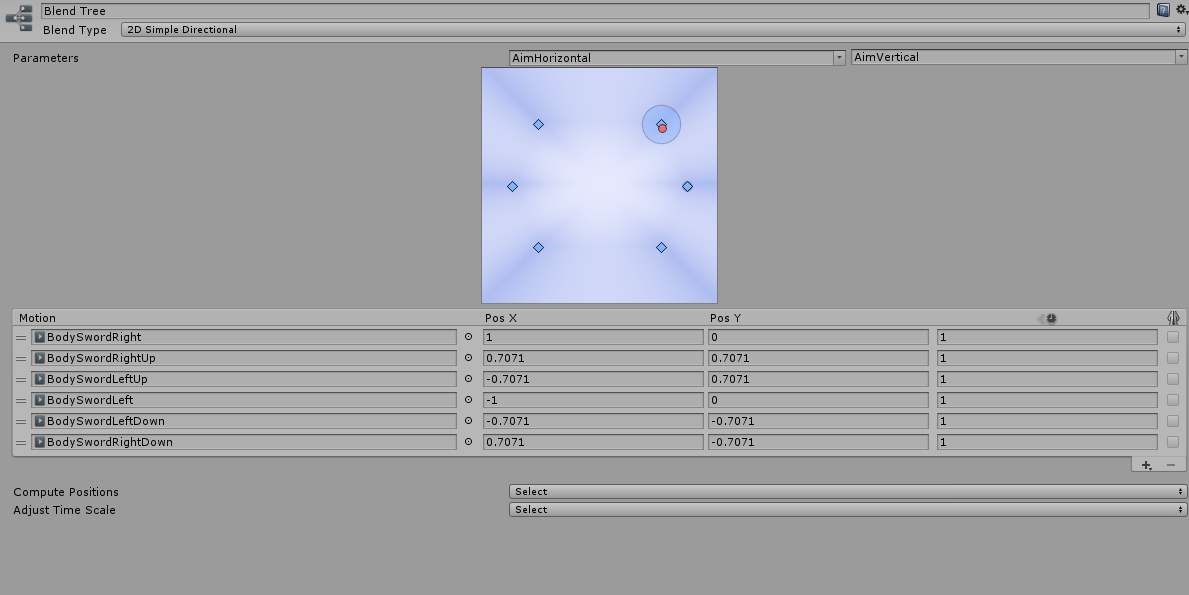Click the mirror column icon in the Motion header

[x=1173, y=317]
